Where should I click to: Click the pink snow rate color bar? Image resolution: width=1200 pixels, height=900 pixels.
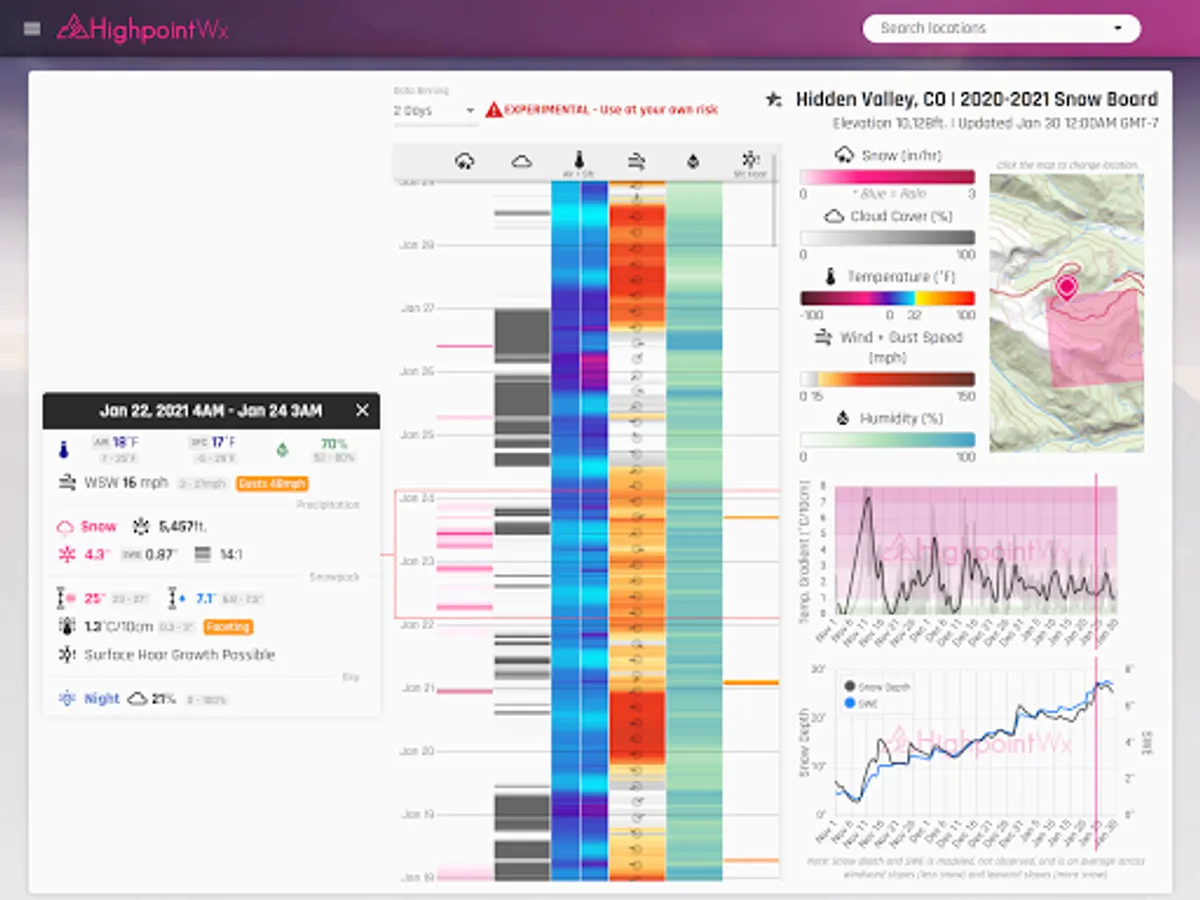point(888,177)
